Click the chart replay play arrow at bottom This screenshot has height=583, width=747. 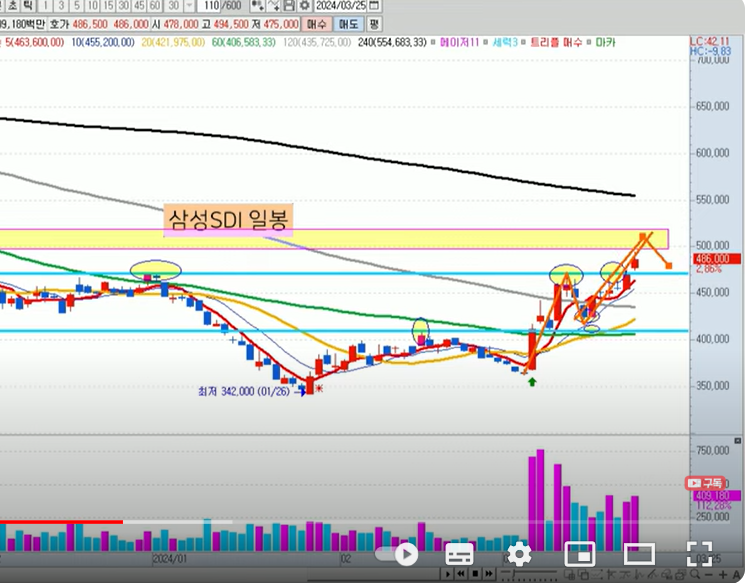(x=447, y=573)
